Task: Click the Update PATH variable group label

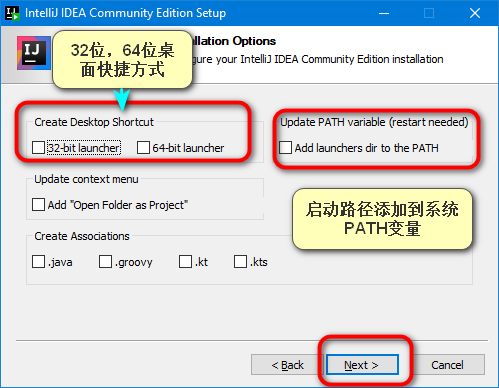Action: tap(374, 122)
